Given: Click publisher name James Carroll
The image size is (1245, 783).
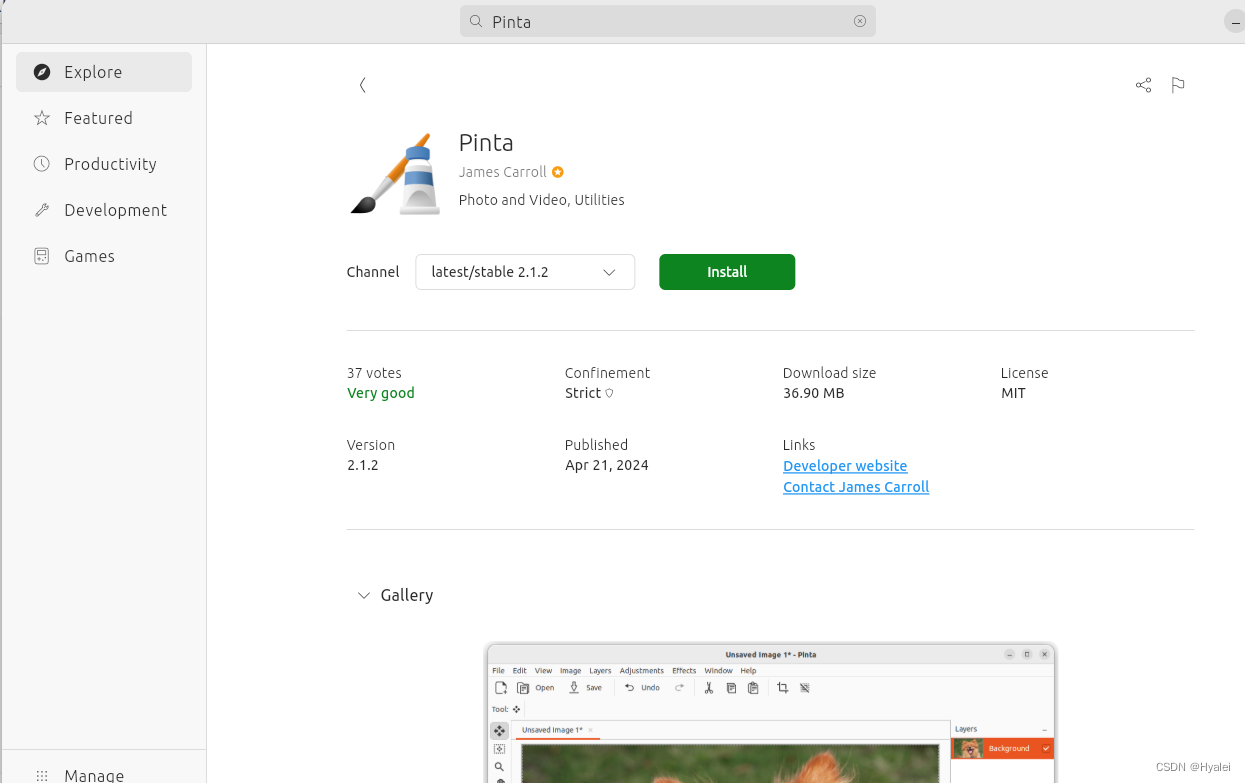Looking at the screenshot, I should coord(503,172).
